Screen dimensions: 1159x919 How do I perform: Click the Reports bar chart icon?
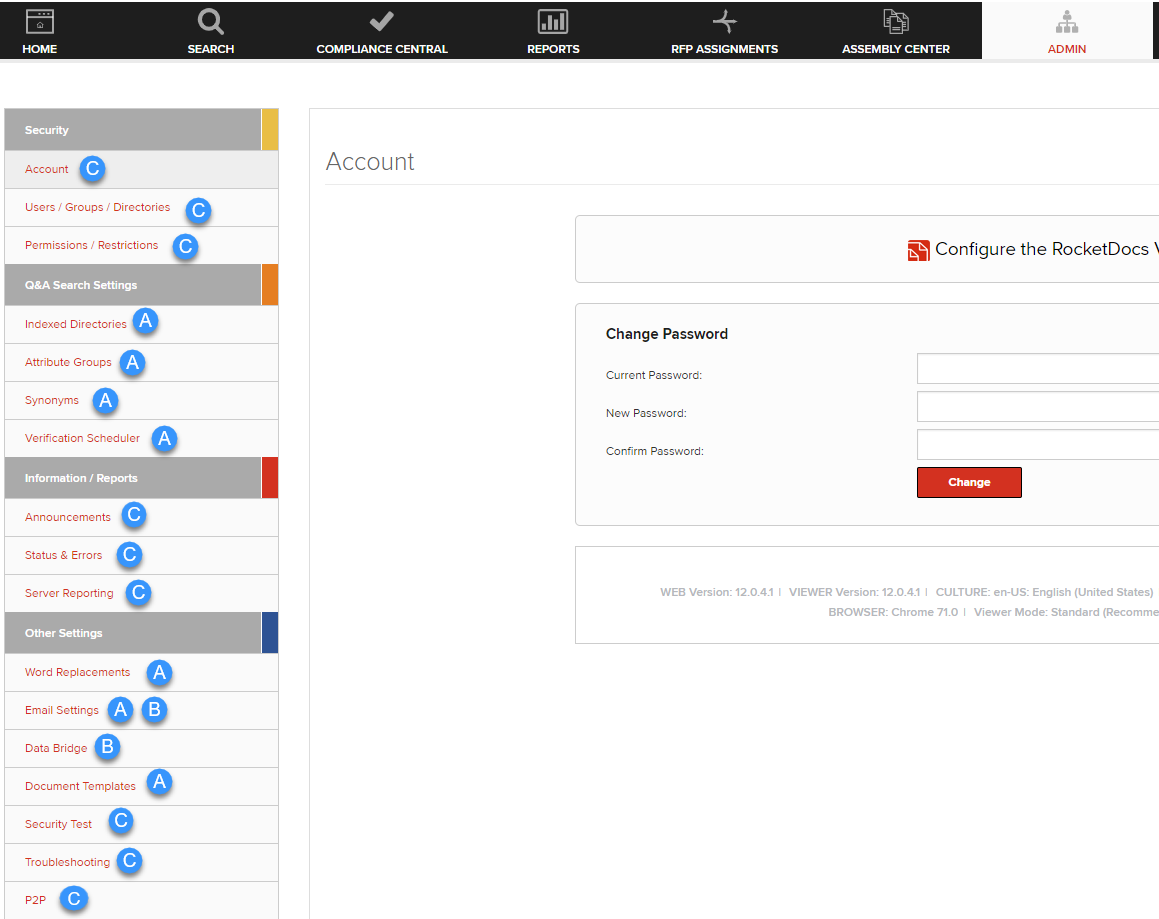click(x=553, y=22)
